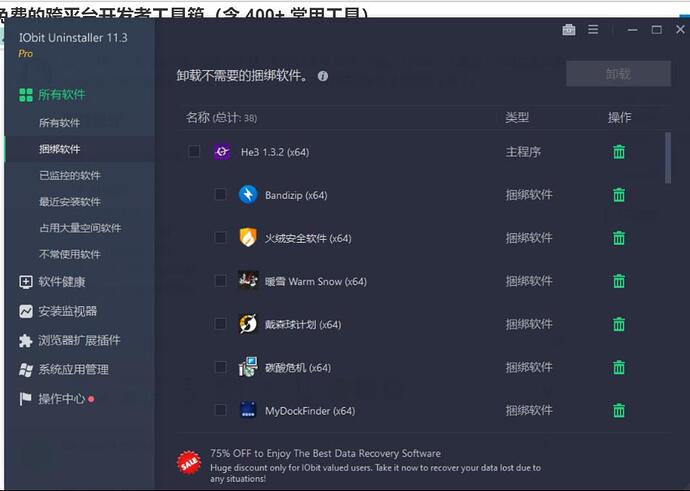Check the MyDockFinder checkbox

coord(220,410)
